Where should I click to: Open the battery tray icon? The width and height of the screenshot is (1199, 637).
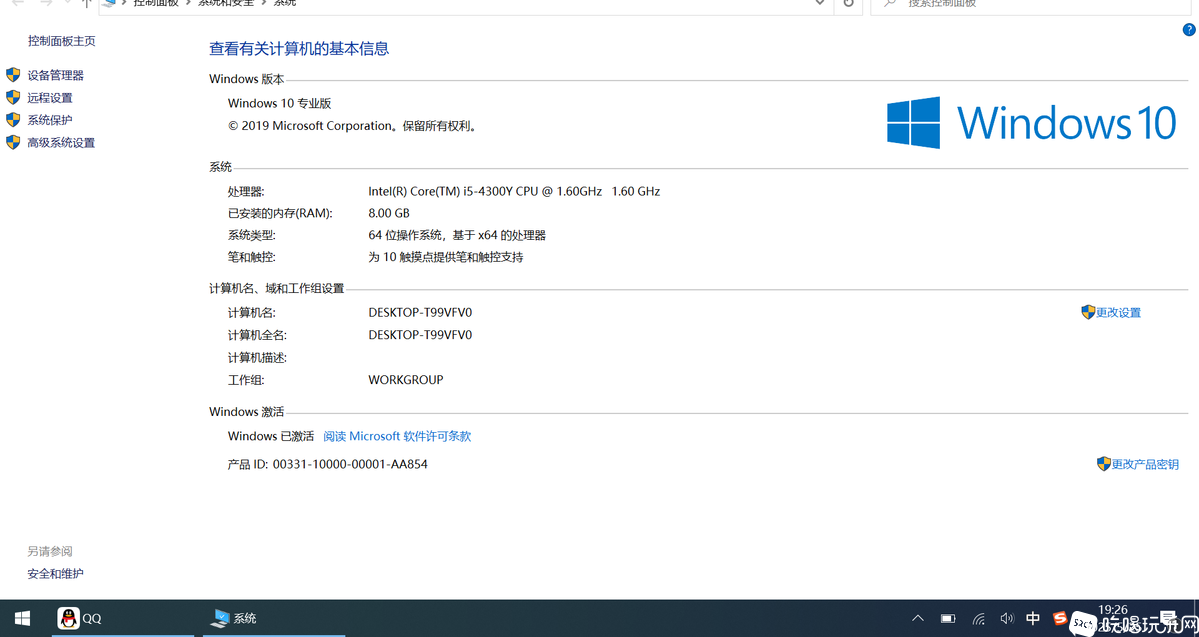(x=948, y=618)
